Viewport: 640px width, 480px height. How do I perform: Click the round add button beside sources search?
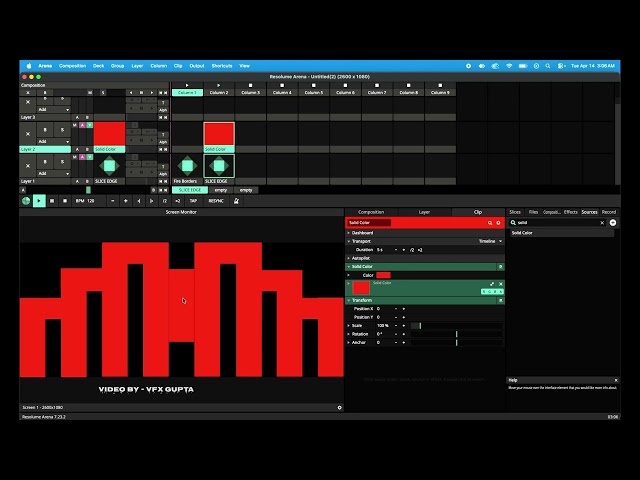point(613,222)
